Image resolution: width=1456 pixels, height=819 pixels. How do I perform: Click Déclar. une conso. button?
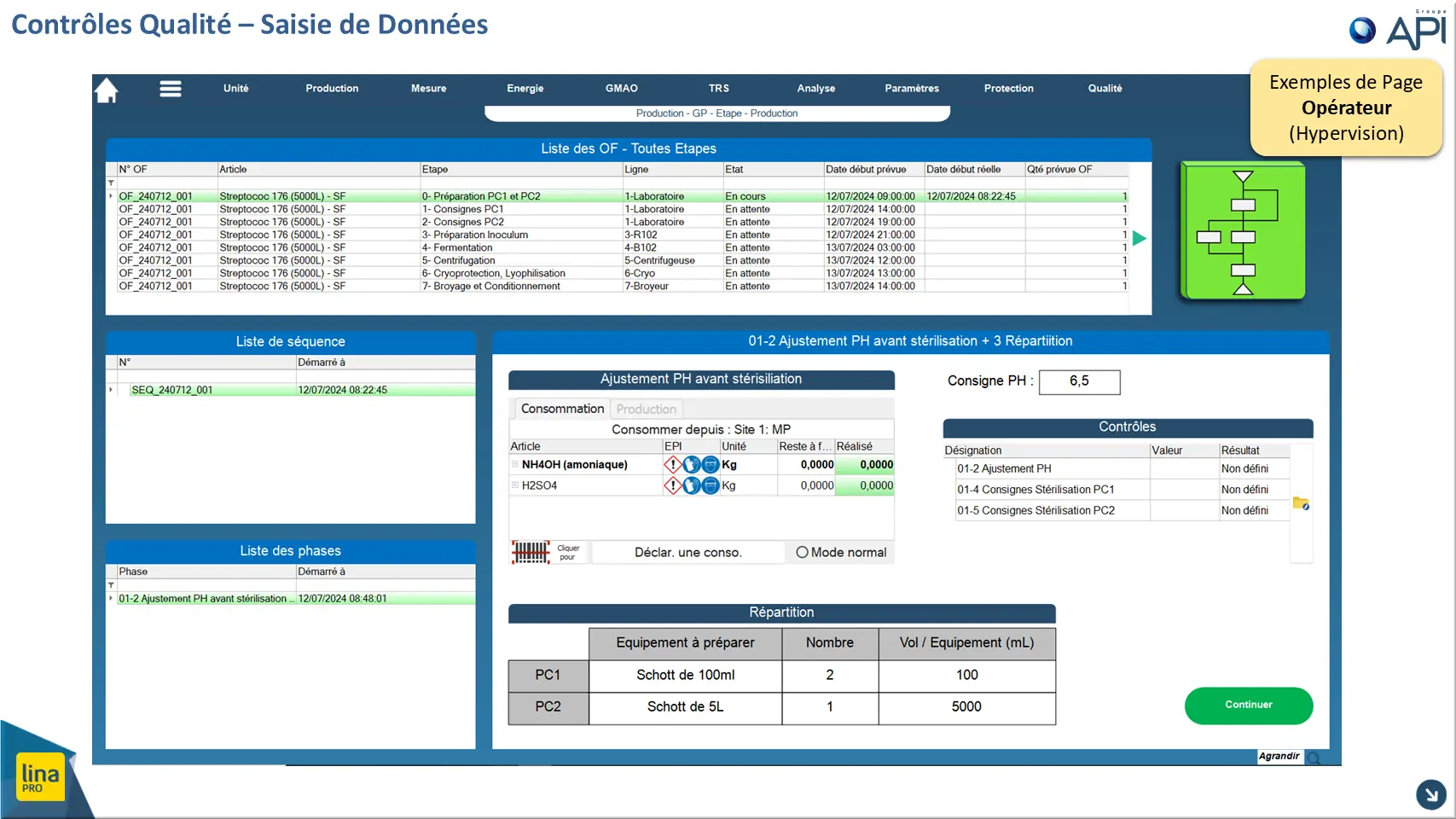688,553
